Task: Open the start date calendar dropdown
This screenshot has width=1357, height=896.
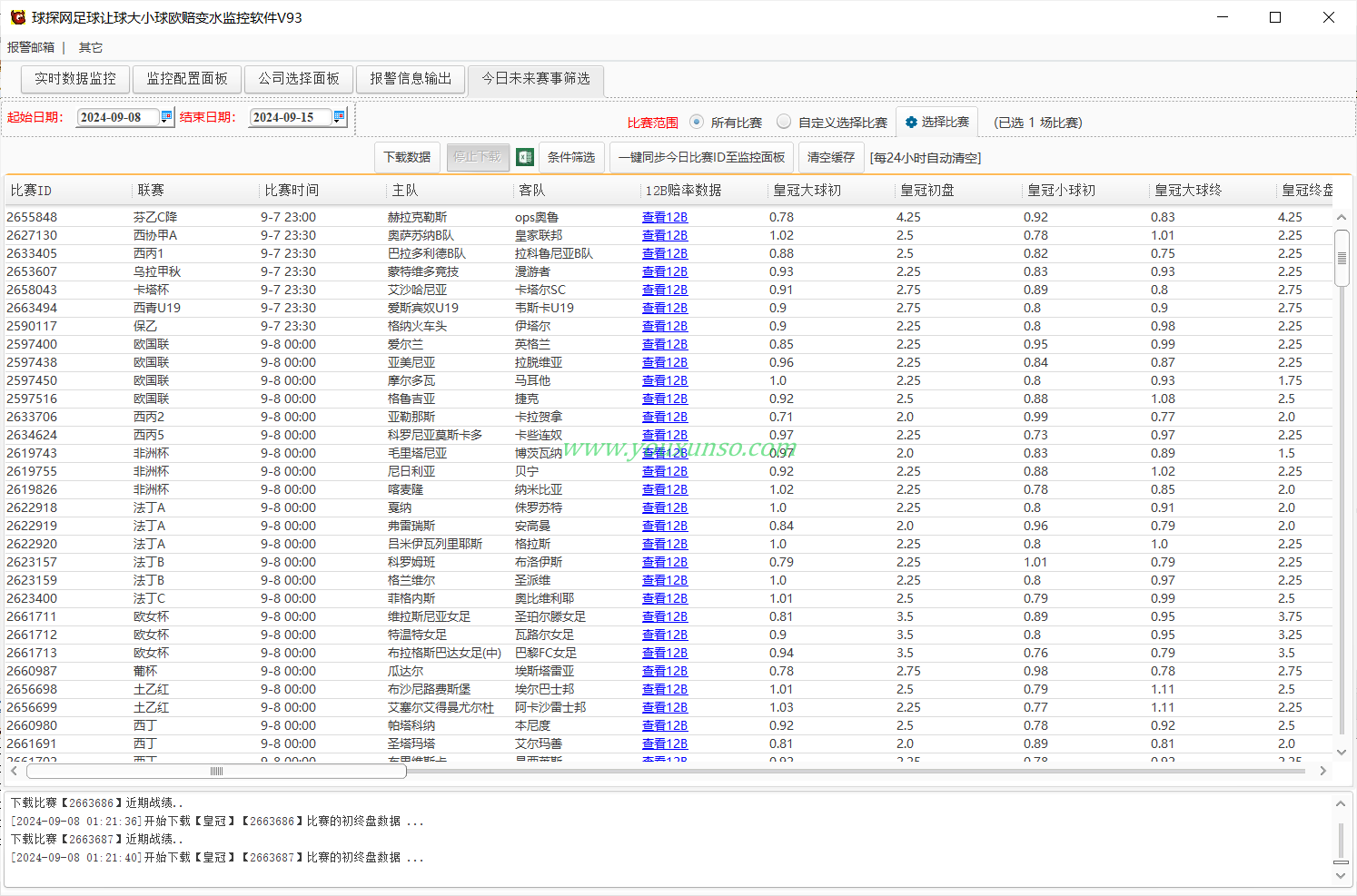Action: tap(166, 116)
